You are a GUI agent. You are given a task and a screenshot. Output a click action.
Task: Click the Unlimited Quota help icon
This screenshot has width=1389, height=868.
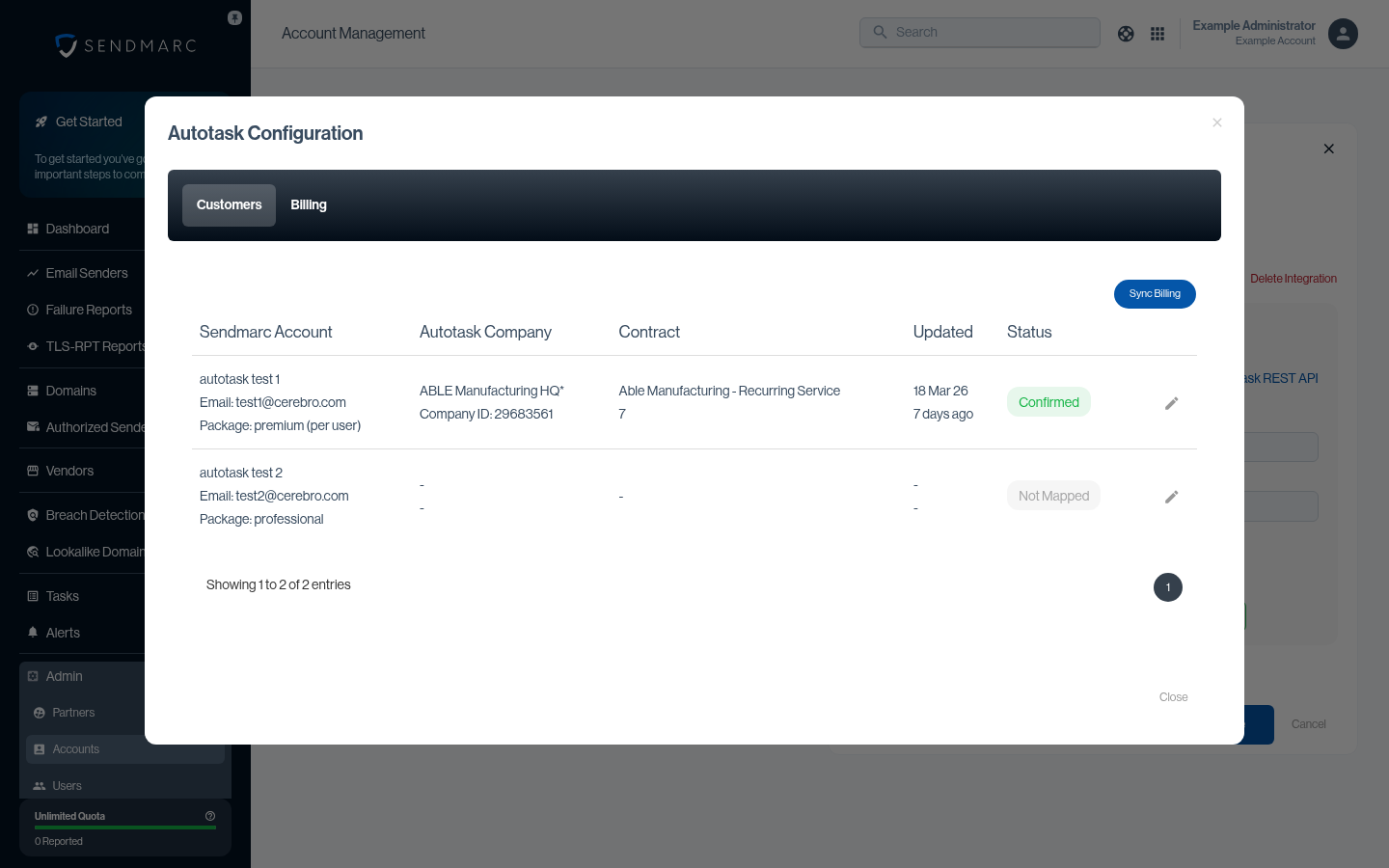click(x=210, y=816)
